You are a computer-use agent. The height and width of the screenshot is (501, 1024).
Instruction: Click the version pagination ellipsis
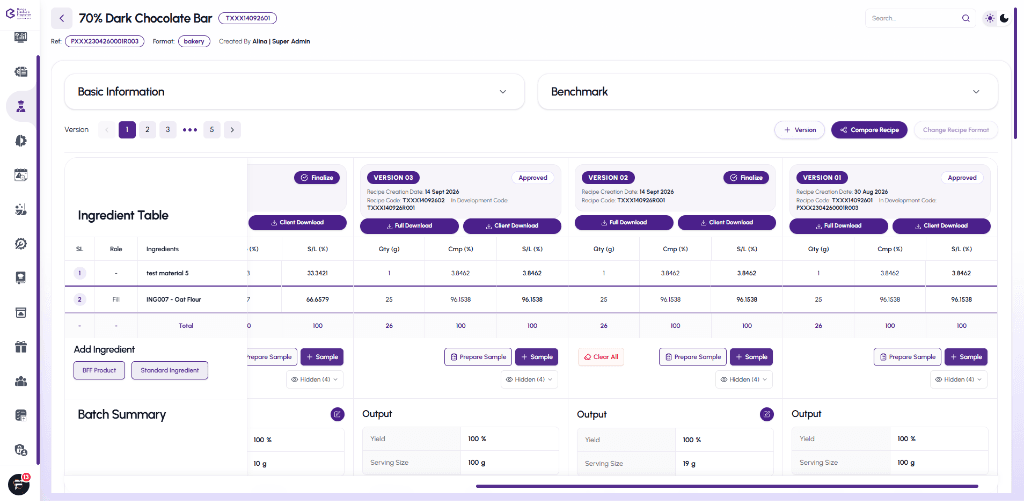(190, 130)
